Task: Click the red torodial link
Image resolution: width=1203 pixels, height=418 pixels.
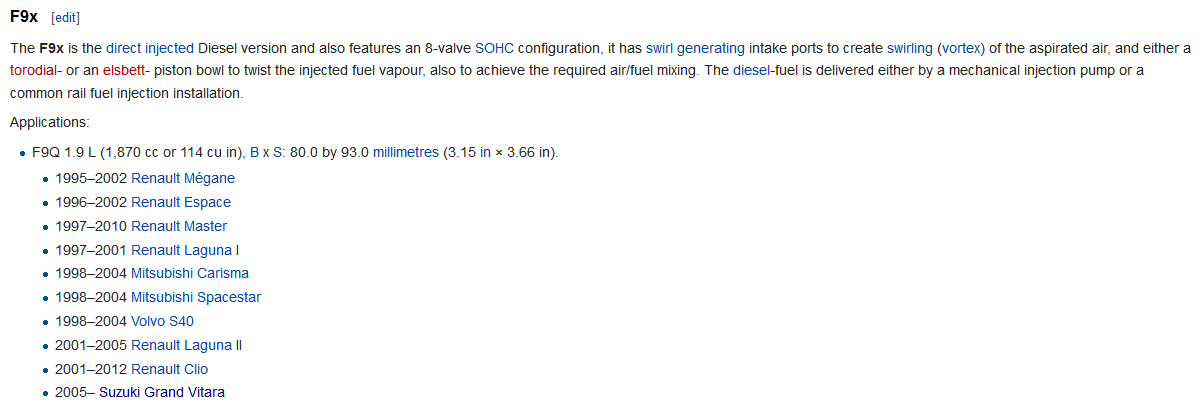Action: coord(34,71)
